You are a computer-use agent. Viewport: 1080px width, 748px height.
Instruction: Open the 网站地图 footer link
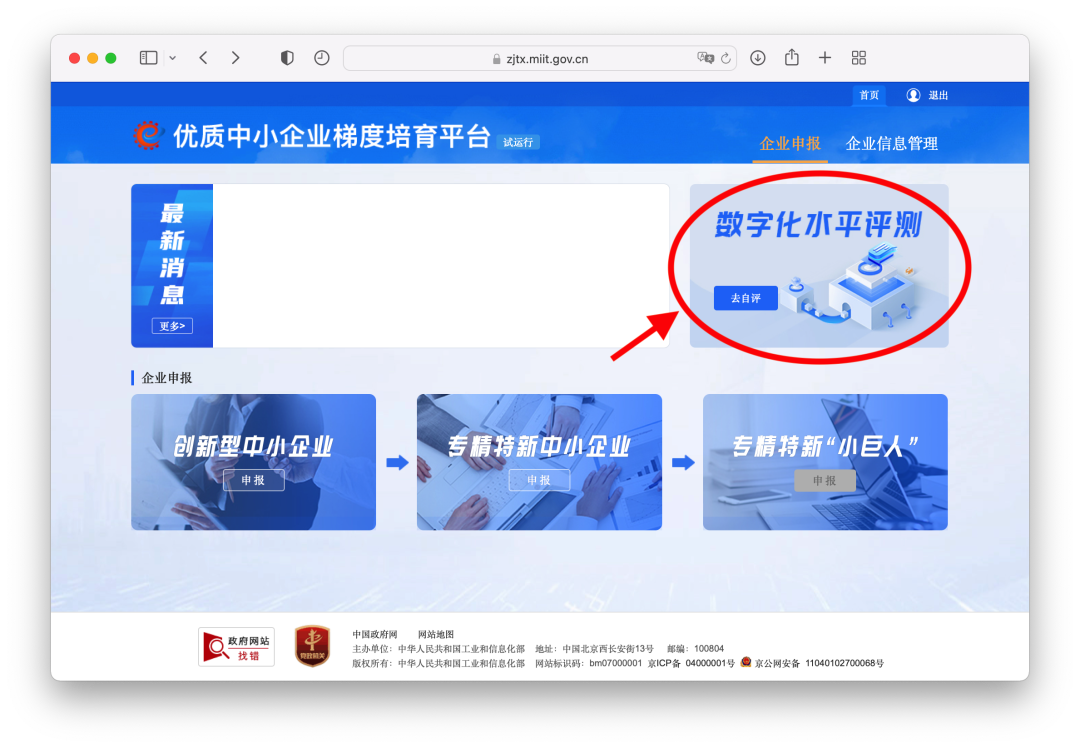tap(436, 634)
